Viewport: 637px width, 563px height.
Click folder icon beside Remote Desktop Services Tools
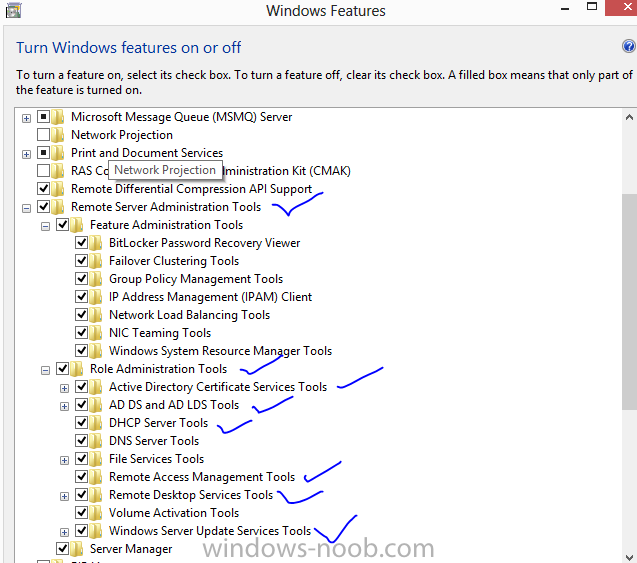tap(95, 495)
